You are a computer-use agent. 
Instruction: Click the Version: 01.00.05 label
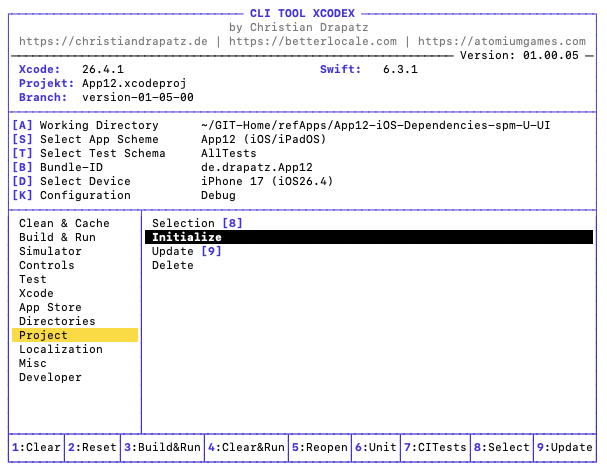[520, 55]
